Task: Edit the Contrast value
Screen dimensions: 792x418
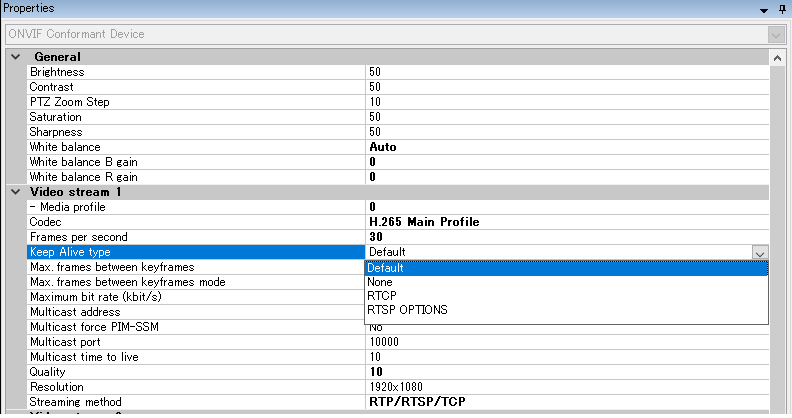Action: (566, 87)
